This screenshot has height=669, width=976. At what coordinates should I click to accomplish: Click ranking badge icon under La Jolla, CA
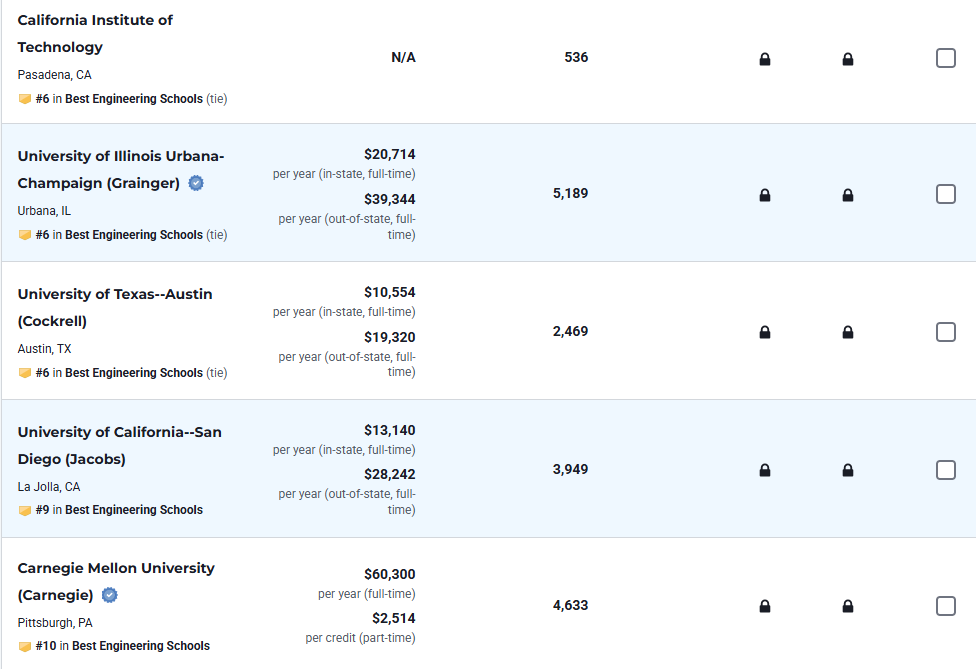coord(25,510)
